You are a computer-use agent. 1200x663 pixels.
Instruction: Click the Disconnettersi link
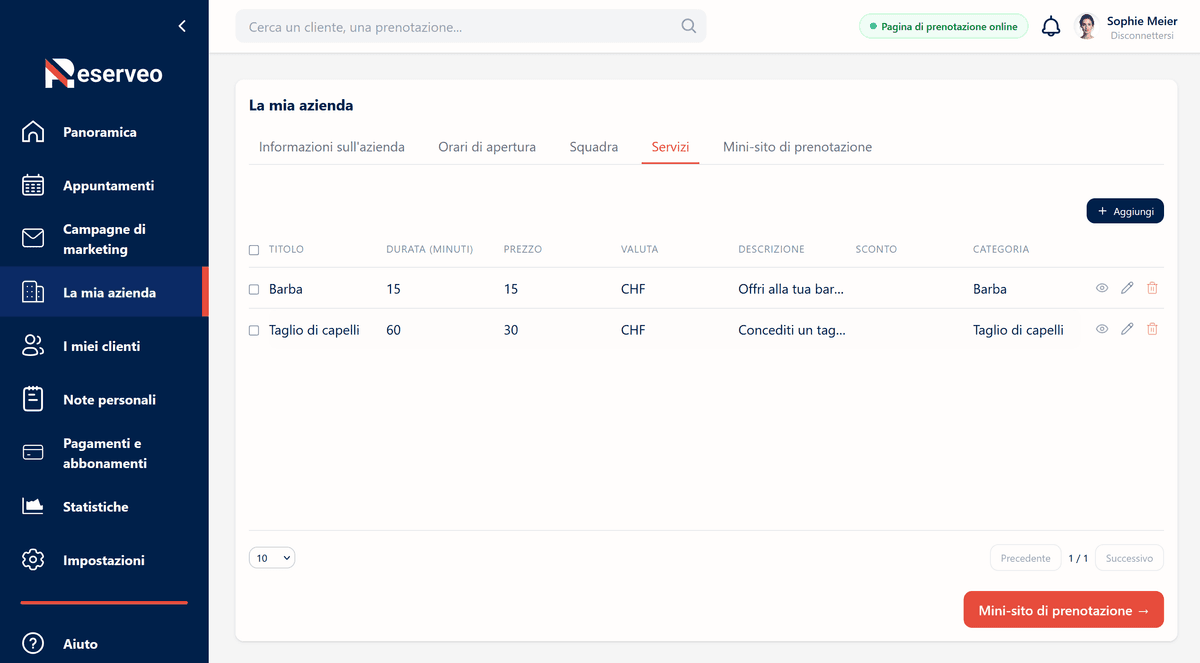(x=1142, y=36)
